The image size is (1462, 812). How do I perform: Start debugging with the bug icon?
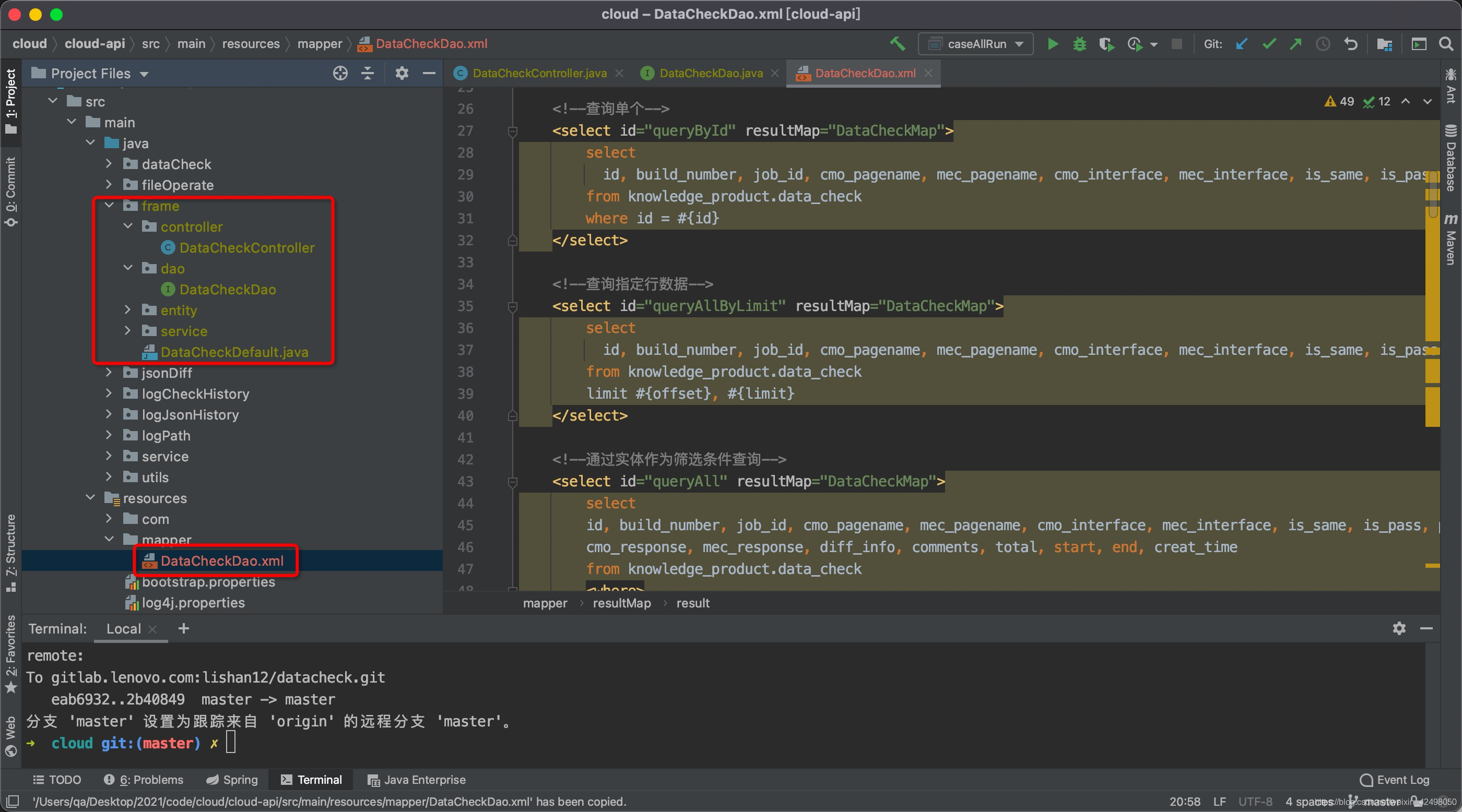click(1079, 44)
